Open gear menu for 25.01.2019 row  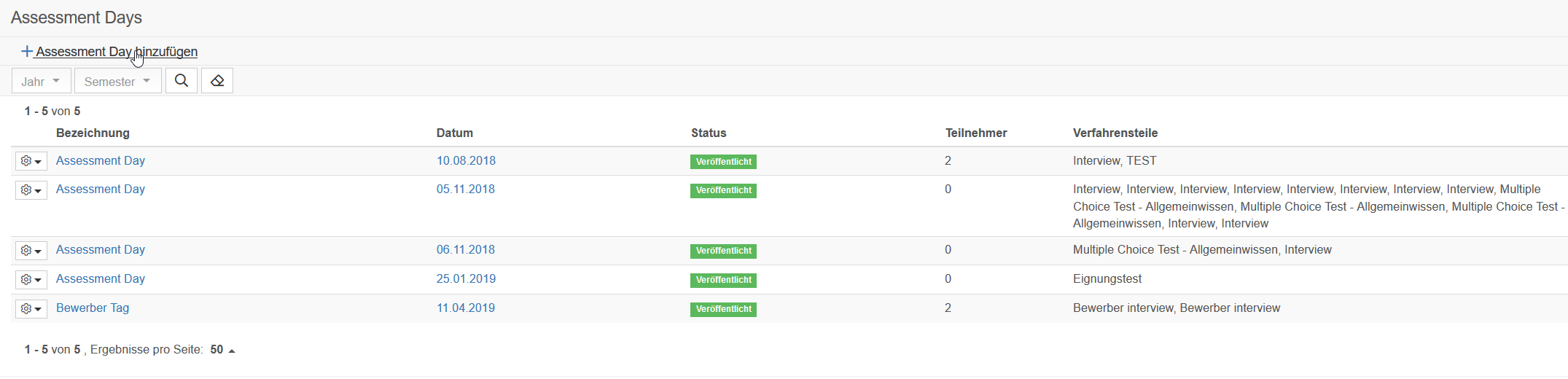31,280
